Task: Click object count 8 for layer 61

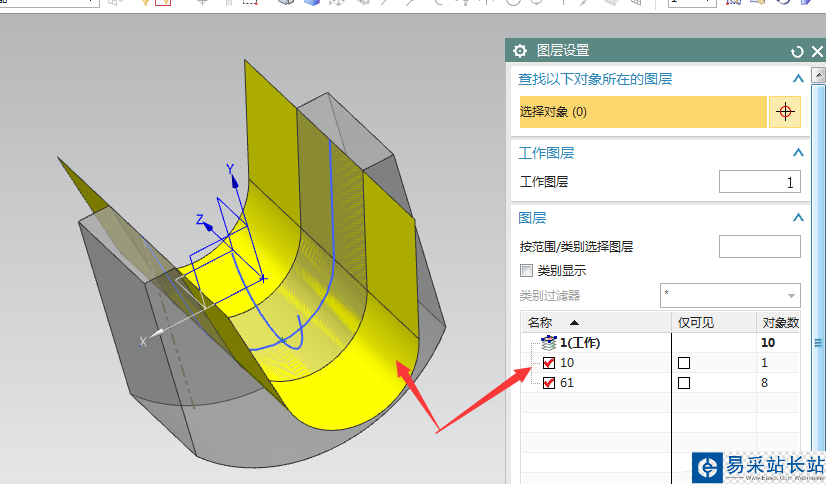Action: pos(764,383)
